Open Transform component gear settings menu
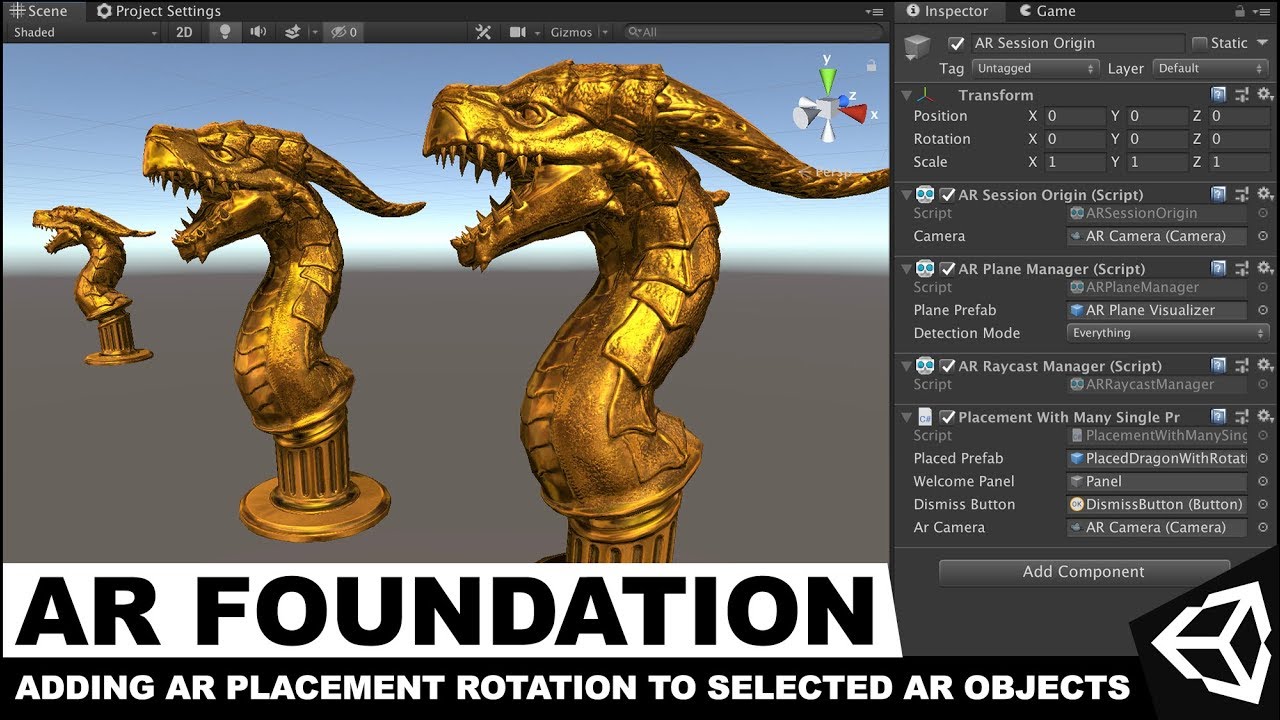This screenshot has height=720, width=1280. point(1265,95)
